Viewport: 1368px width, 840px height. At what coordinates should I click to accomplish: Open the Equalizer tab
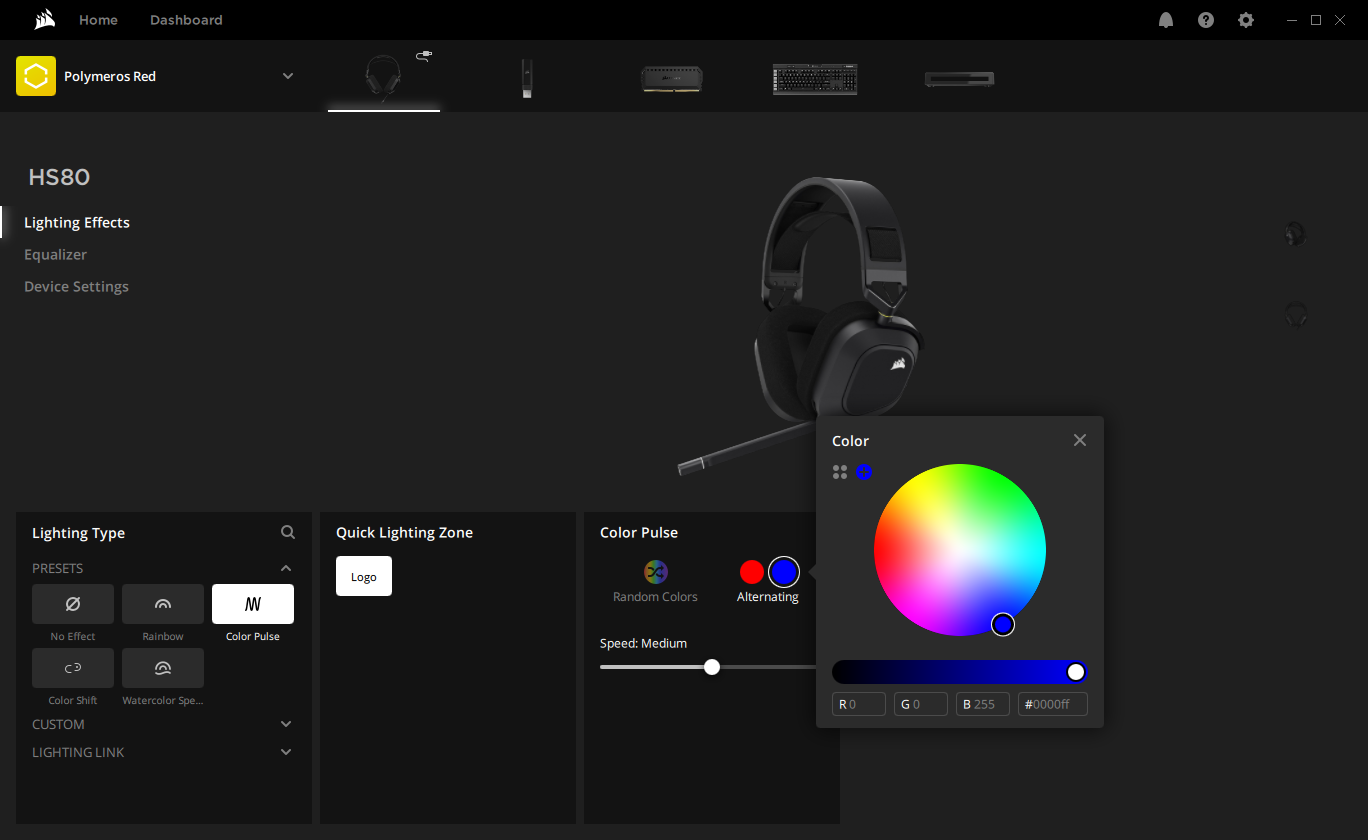pos(56,255)
